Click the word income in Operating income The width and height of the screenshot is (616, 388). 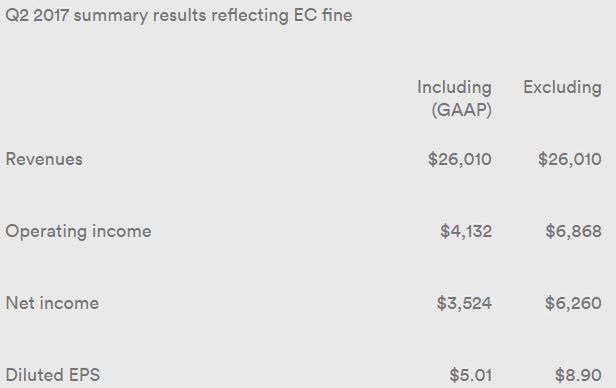121,231
